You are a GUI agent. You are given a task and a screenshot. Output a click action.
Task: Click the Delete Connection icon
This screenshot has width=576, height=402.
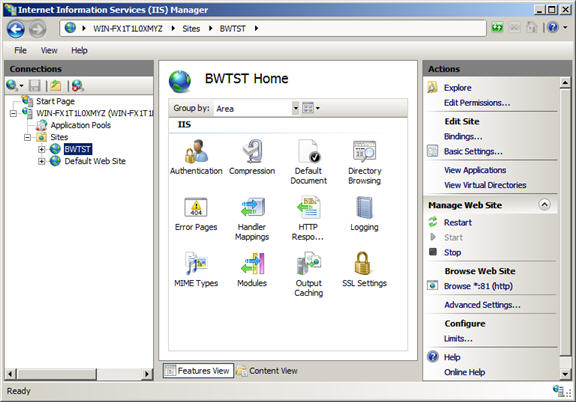78,86
